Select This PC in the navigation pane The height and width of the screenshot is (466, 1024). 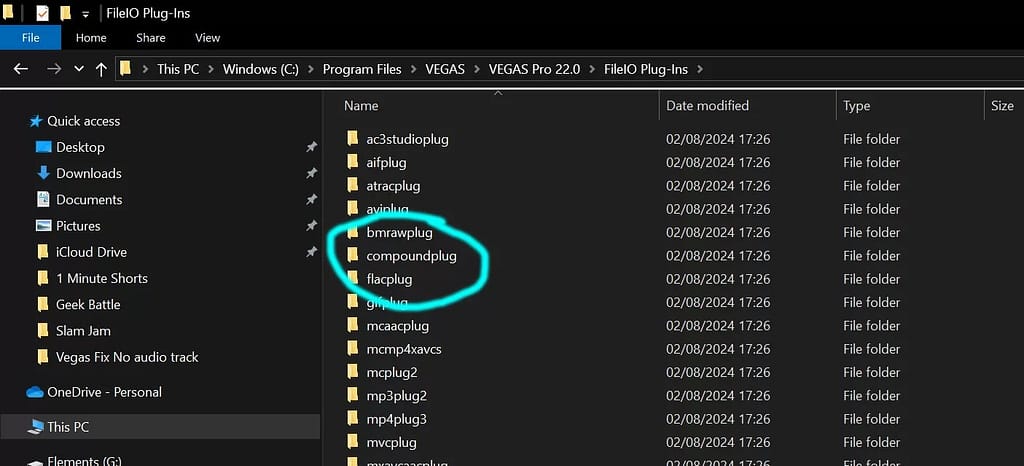click(68, 427)
